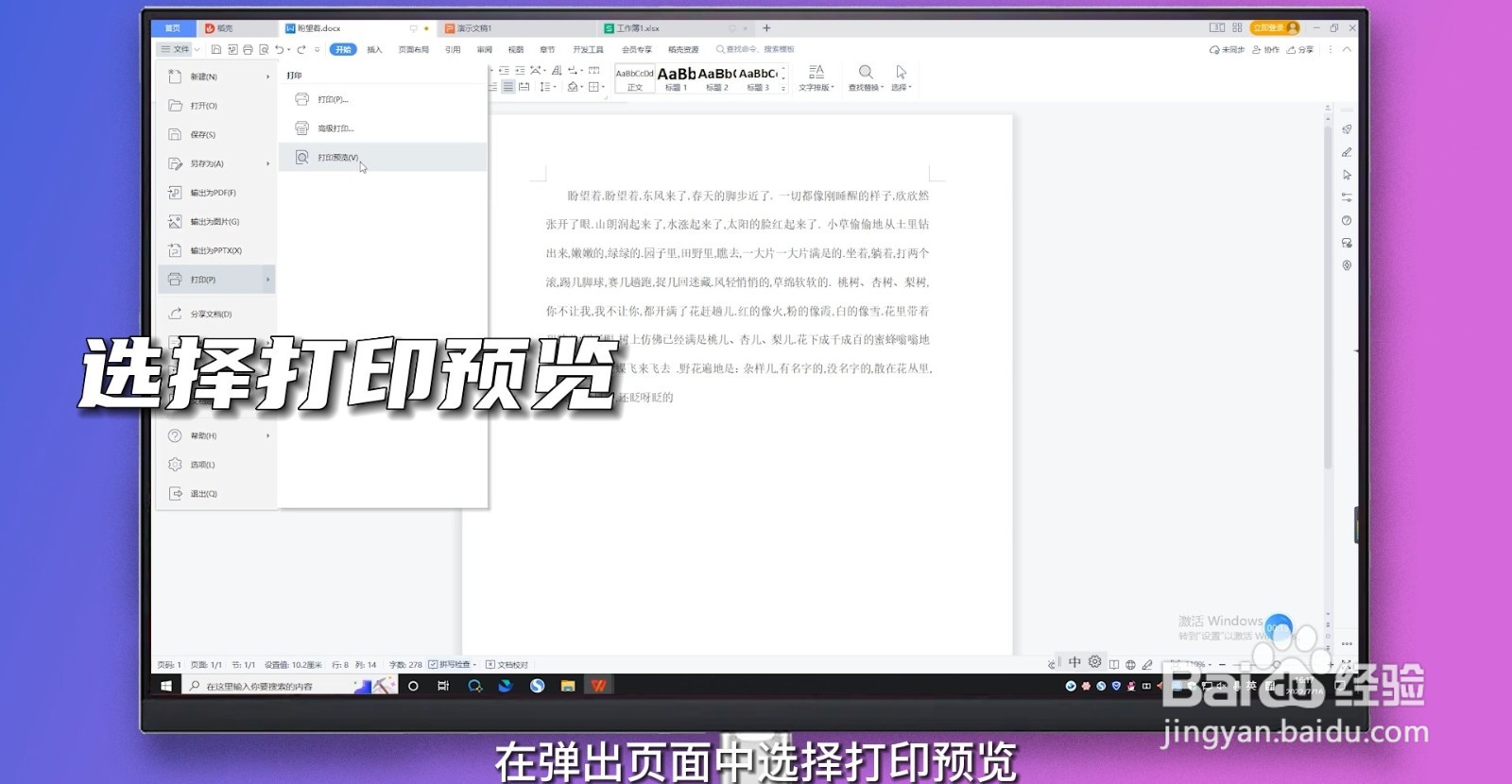Click justify alignment icon in ribbon

508,87
